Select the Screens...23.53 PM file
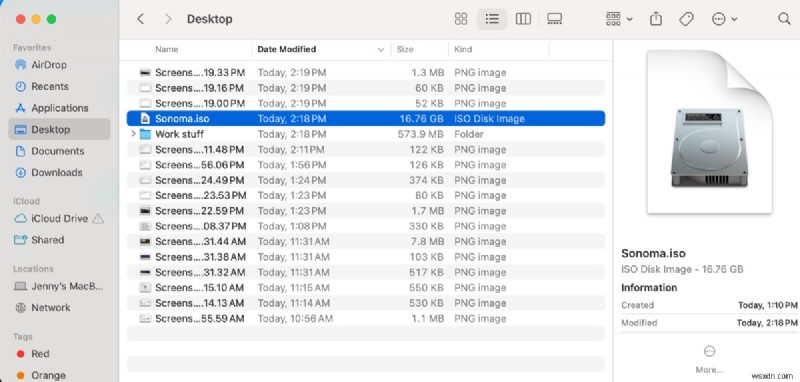The image size is (800, 382). 366,195
